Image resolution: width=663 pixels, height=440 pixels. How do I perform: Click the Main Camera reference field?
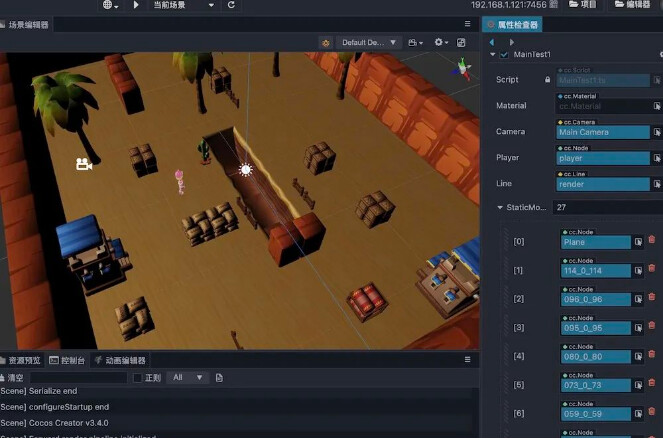603,132
